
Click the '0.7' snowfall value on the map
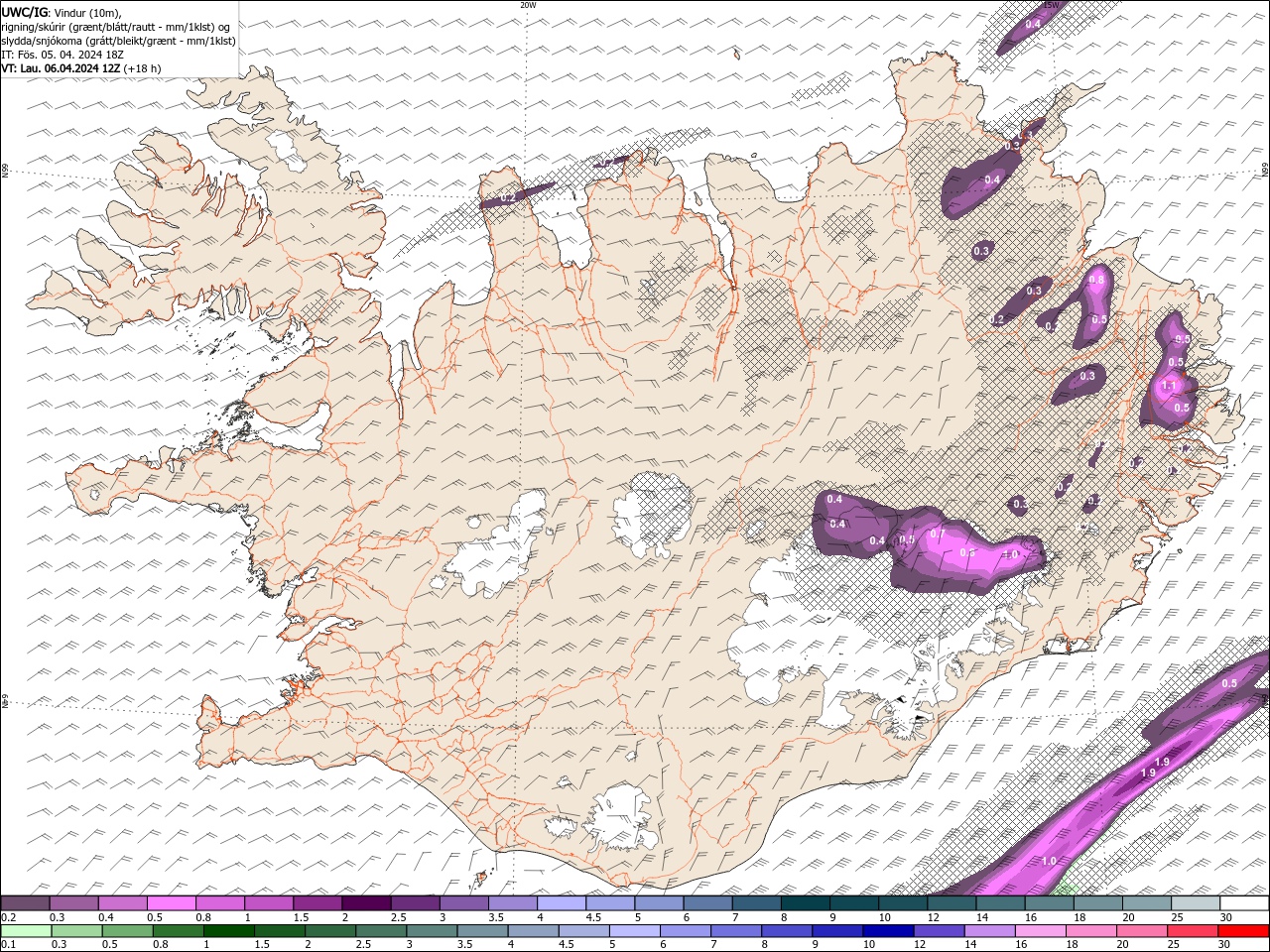coord(938,534)
